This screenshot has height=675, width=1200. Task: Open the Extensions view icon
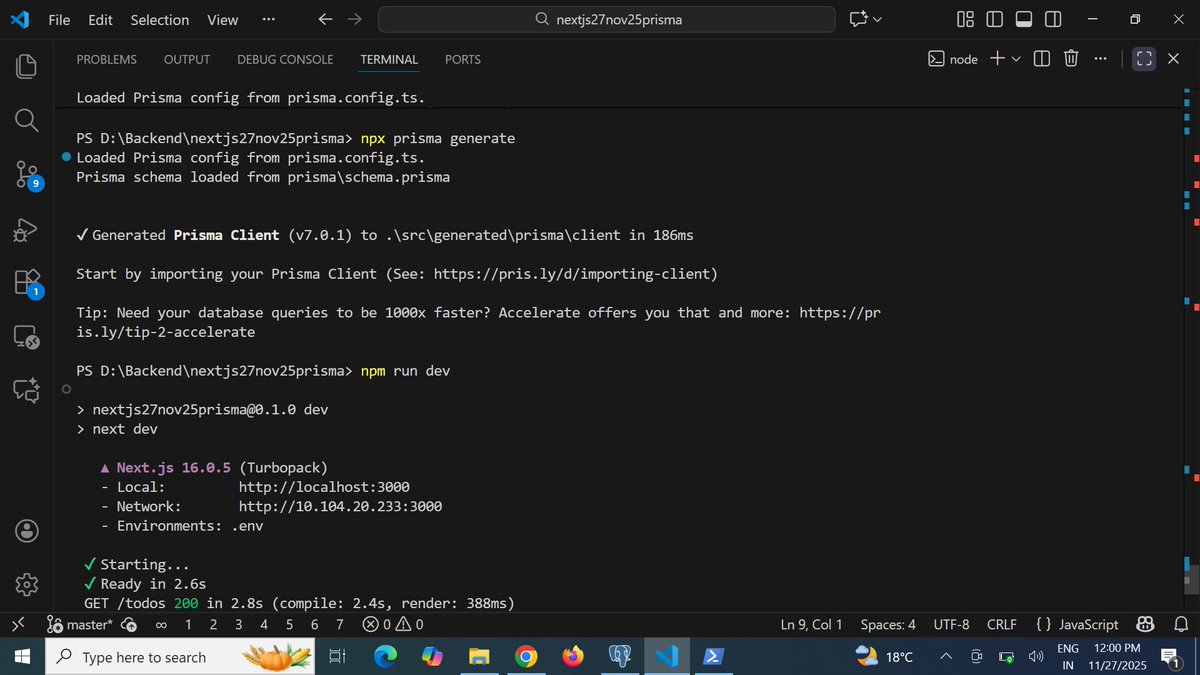click(x=26, y=283)
